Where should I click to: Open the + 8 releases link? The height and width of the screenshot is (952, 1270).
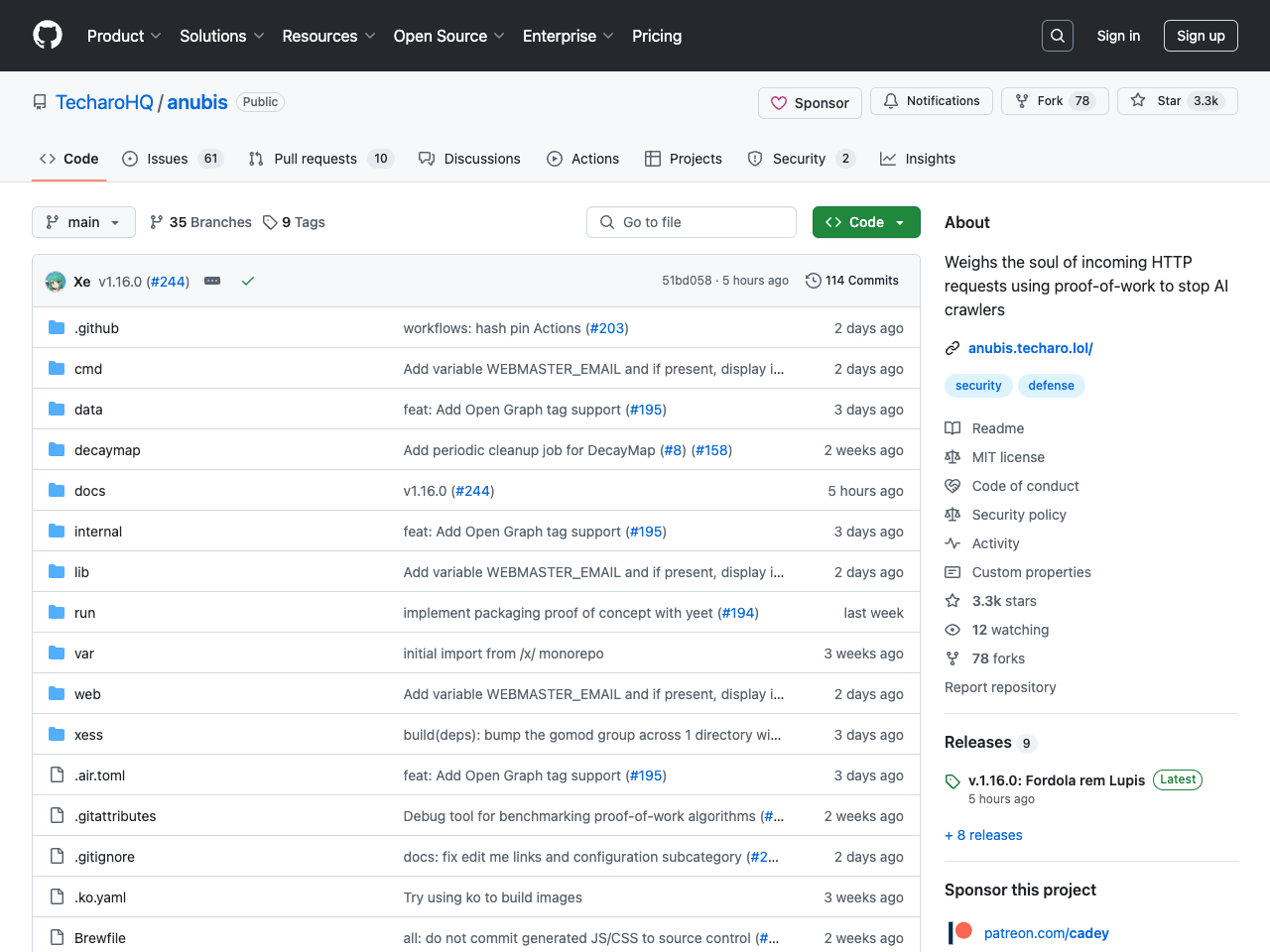(983, 835)
